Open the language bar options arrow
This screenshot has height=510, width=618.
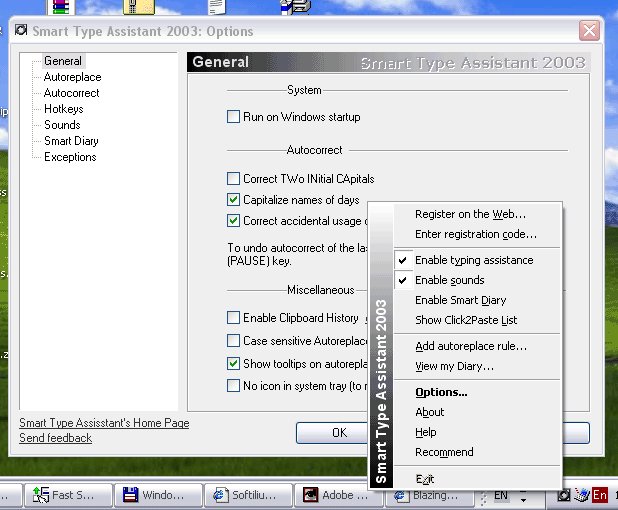[523, 499]
